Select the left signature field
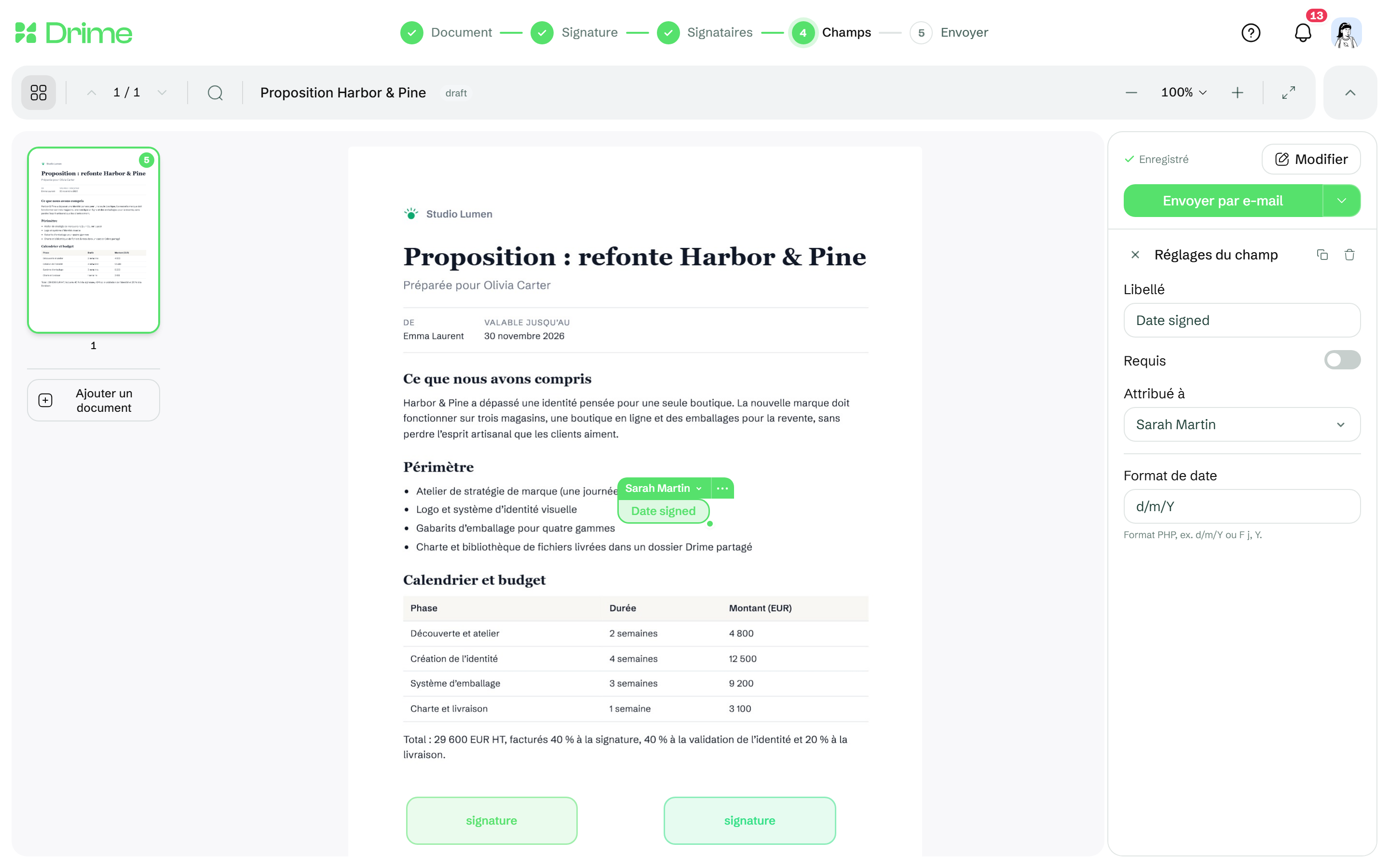This screenshot has height=868, width=1389. pyautogui.click(x=492, y=820)
